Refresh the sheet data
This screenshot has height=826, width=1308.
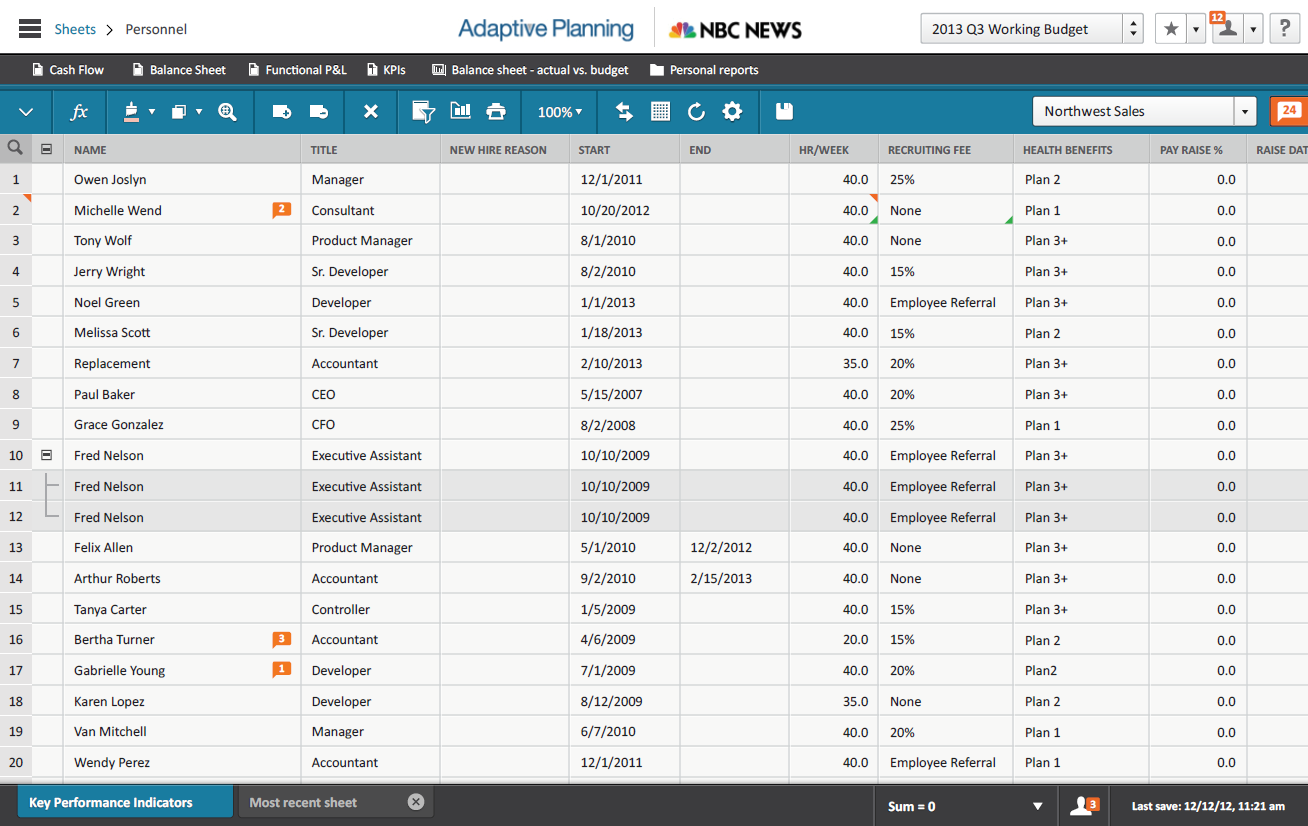pos(696,111)
